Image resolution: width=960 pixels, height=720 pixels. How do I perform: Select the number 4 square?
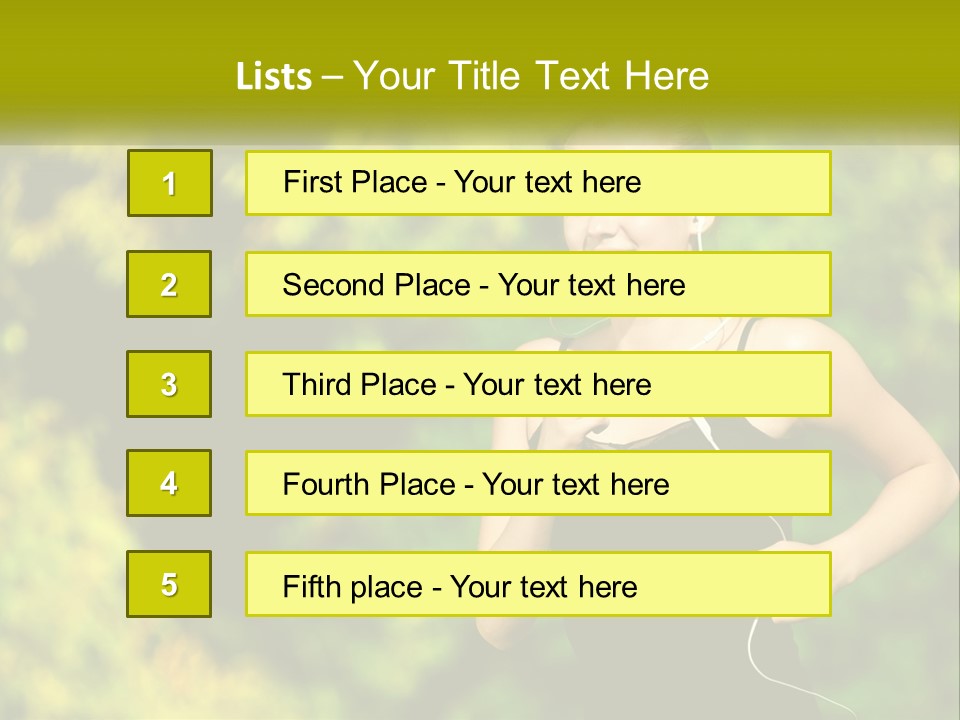169,483
